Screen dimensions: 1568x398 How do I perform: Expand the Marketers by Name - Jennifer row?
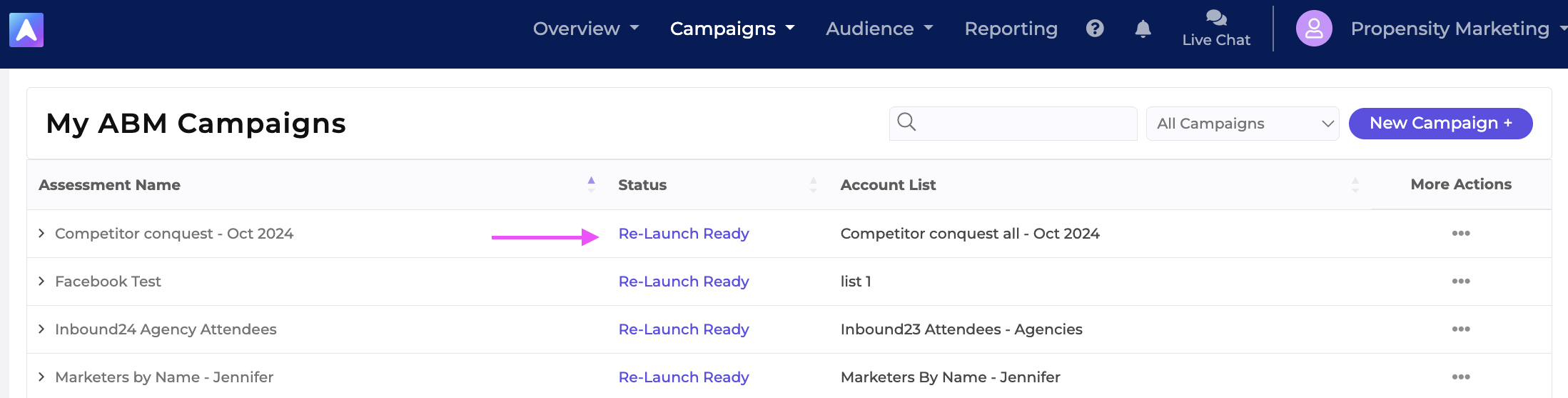[41, 377]
